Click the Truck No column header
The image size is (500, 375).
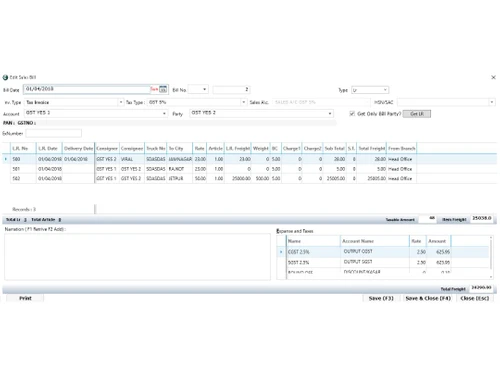156,148
